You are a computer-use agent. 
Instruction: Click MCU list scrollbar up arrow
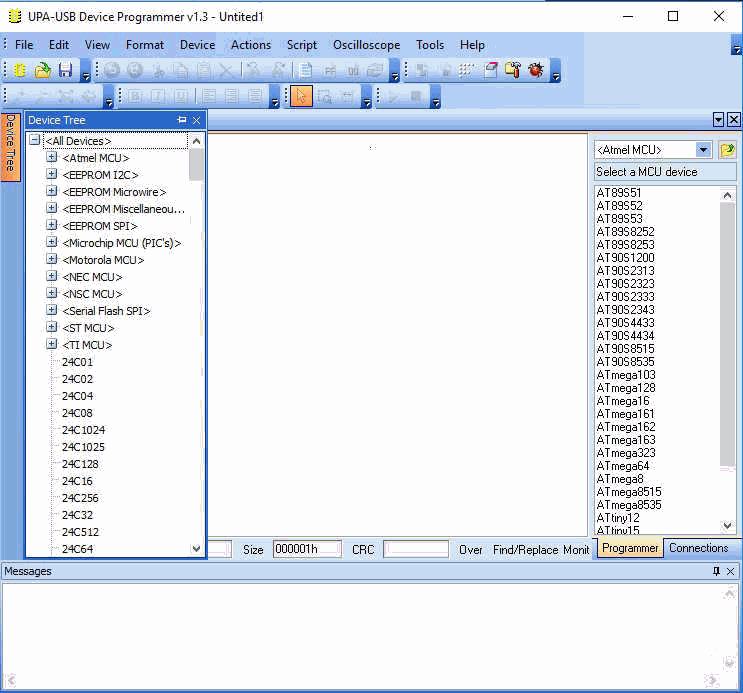coord(727,195)
